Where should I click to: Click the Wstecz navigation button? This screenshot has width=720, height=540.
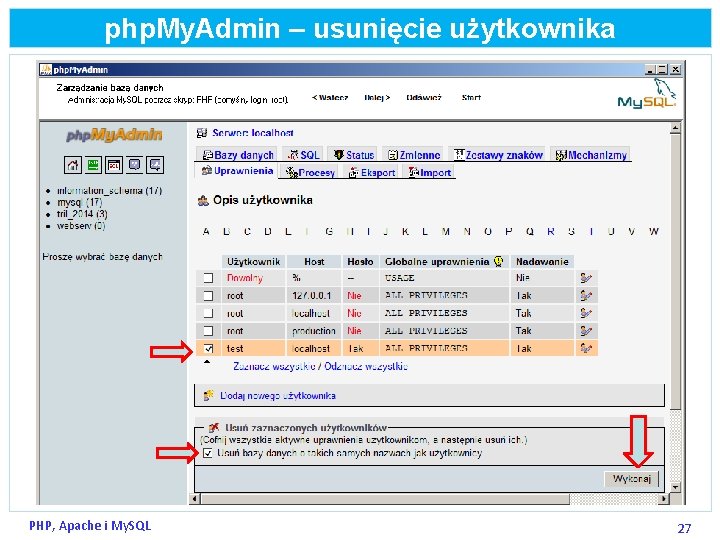[330, 97]
